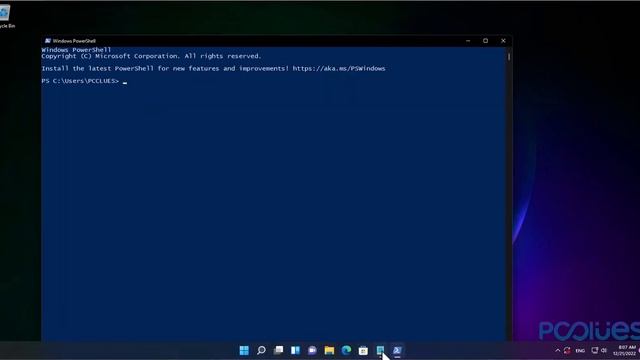Show hidden system tray icons

click(x=558, y=350)
